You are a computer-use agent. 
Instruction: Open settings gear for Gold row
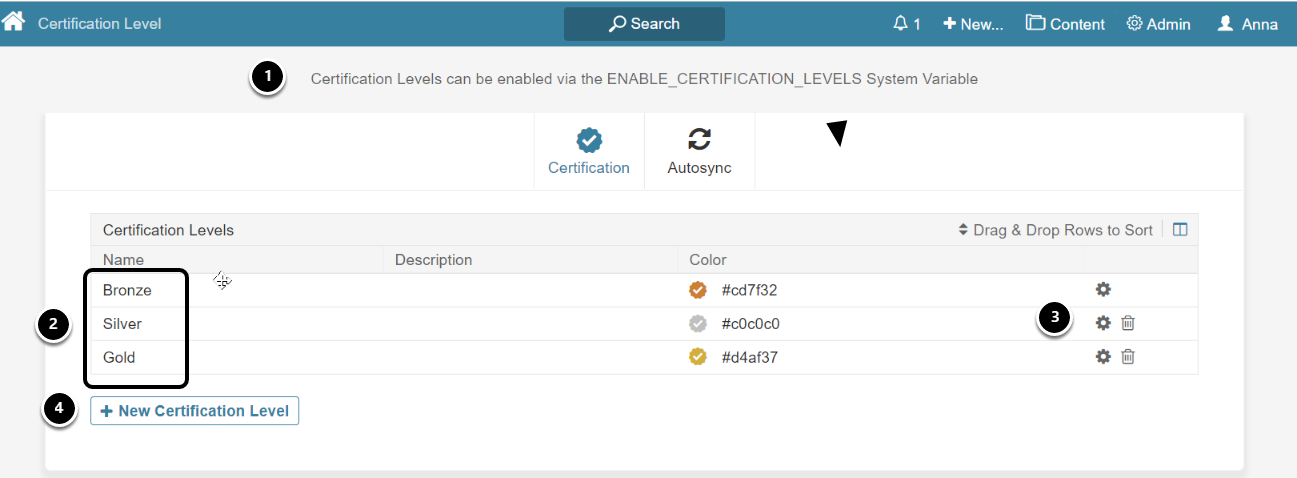(1103, 357)
